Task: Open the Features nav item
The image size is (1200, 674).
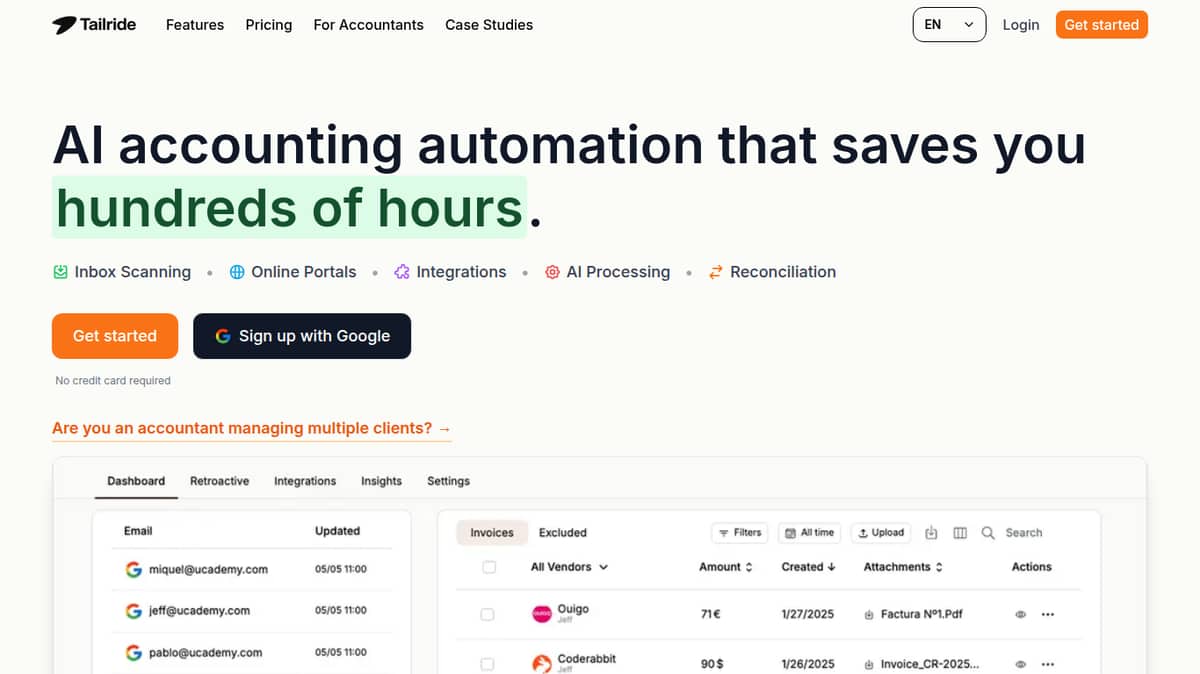Action: [x=195, y=25]
